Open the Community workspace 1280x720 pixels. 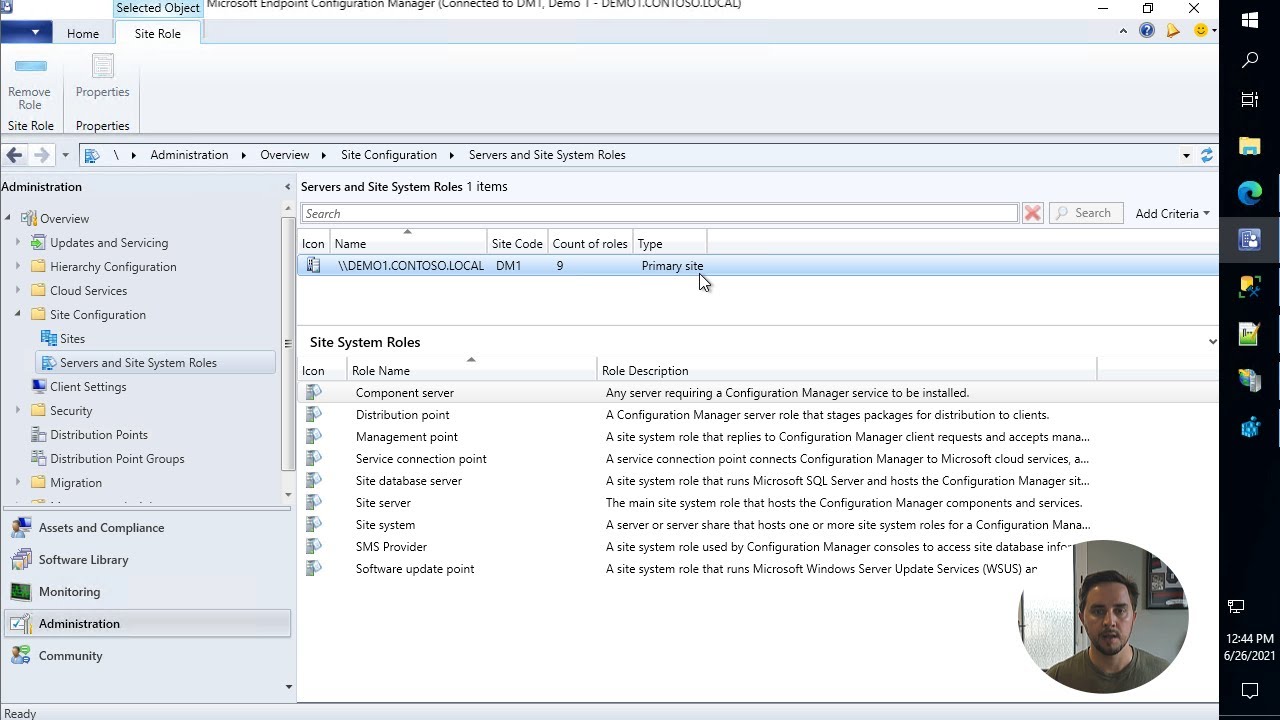click(x=147, y=656)
